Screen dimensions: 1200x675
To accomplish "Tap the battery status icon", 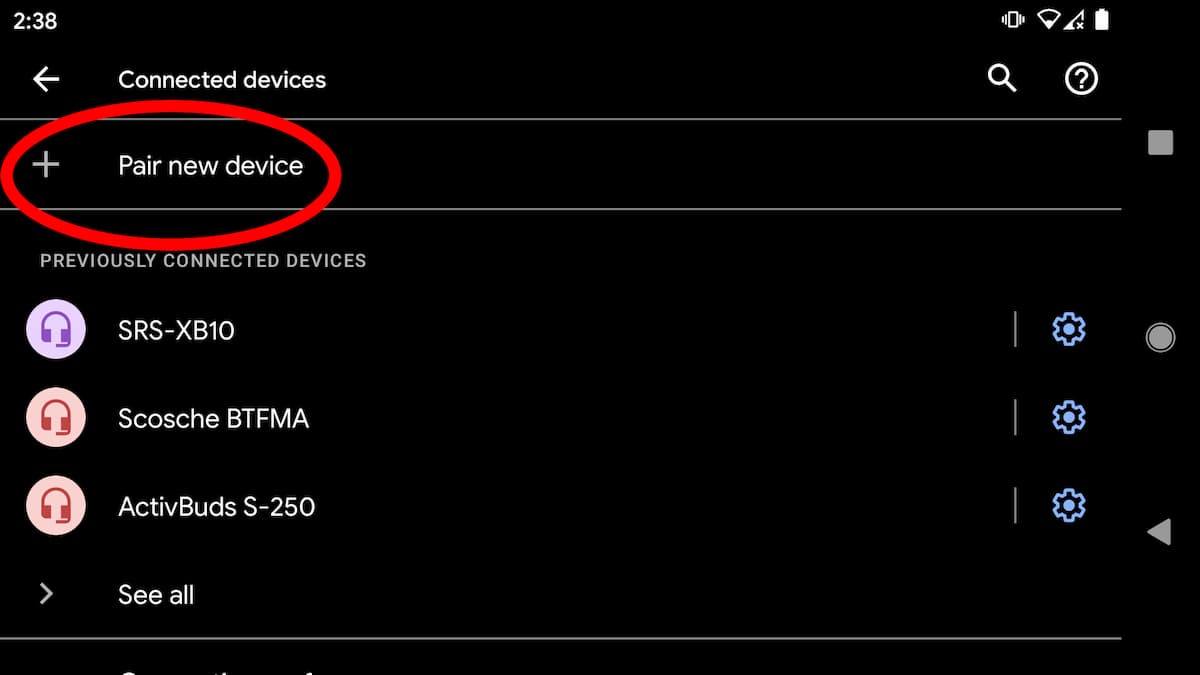I will click(1102, 20).
